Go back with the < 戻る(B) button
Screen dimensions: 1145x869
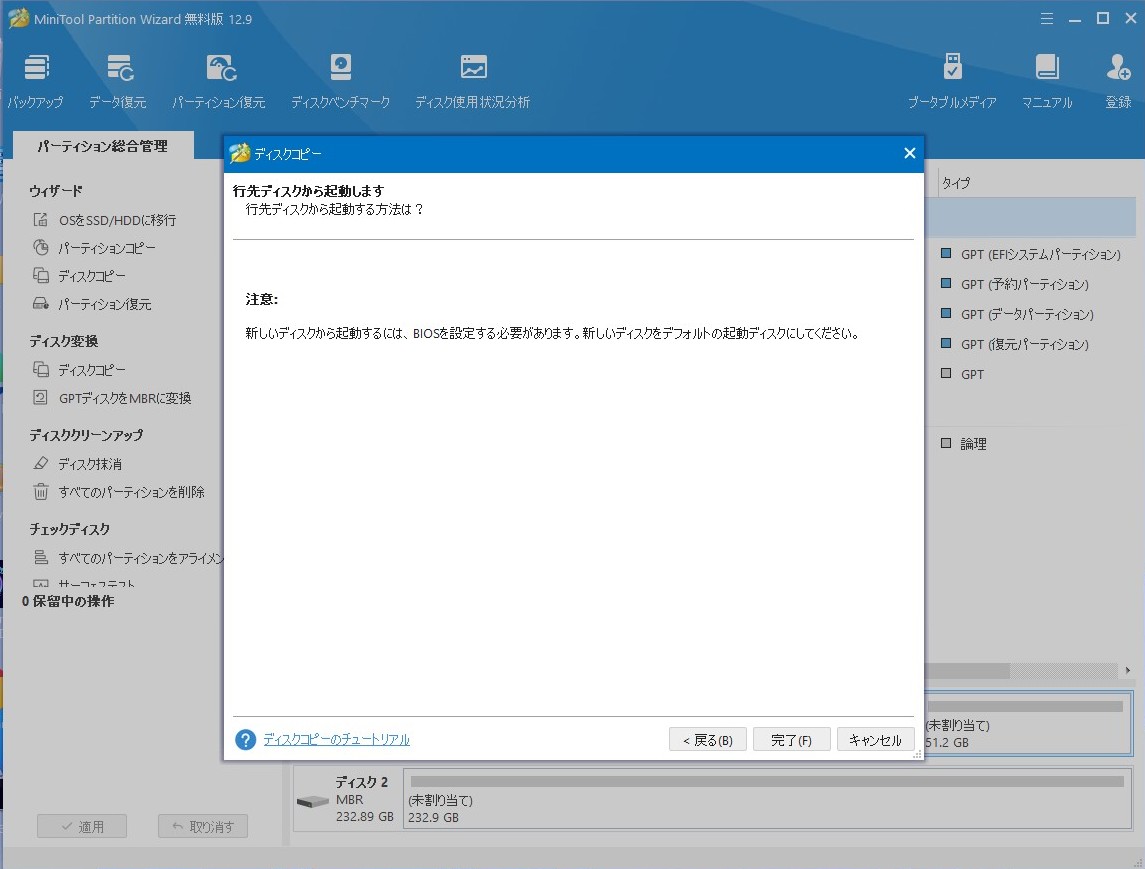pos(707,740)
